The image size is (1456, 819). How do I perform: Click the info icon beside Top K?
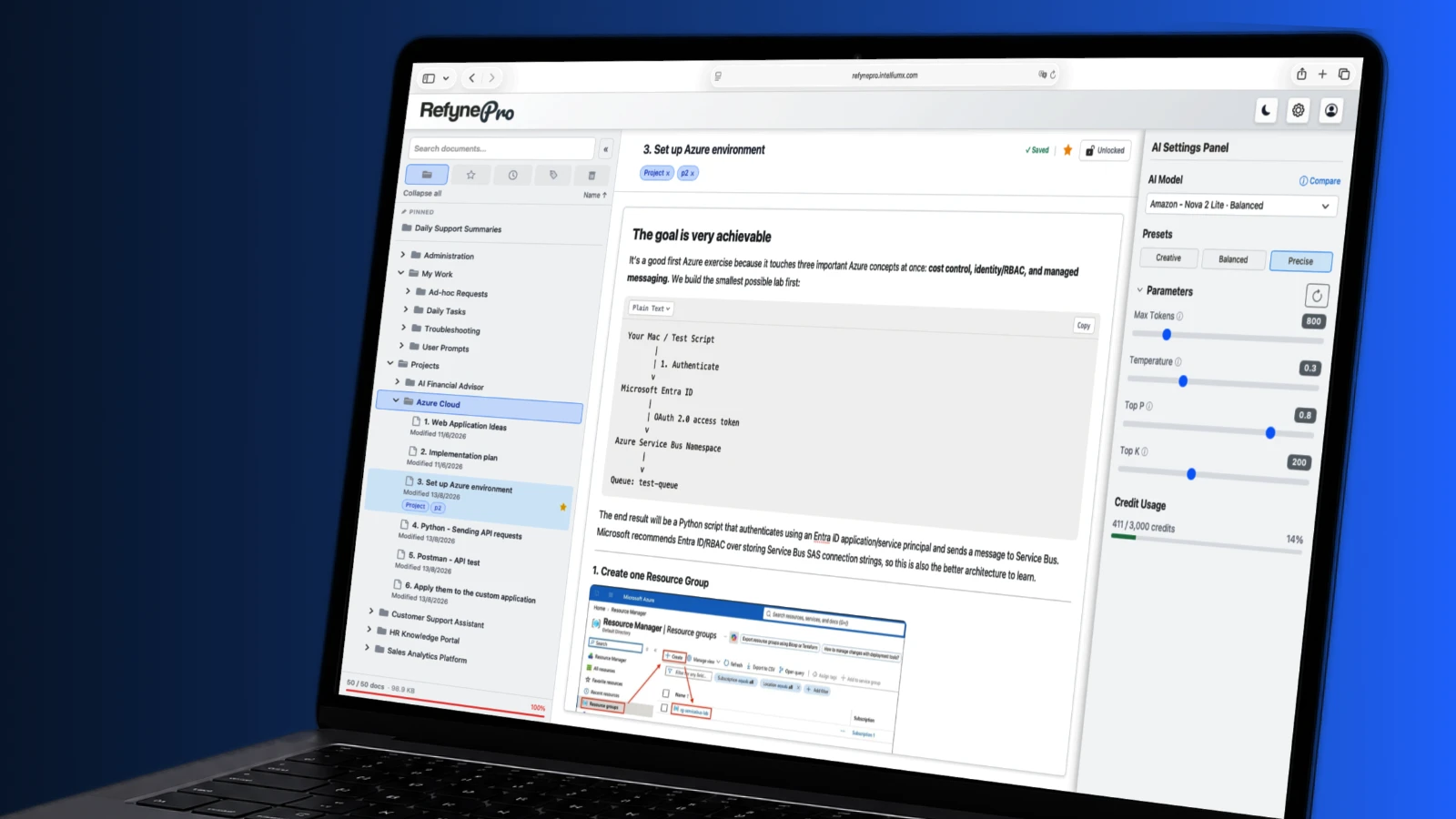coord(1145,451)
